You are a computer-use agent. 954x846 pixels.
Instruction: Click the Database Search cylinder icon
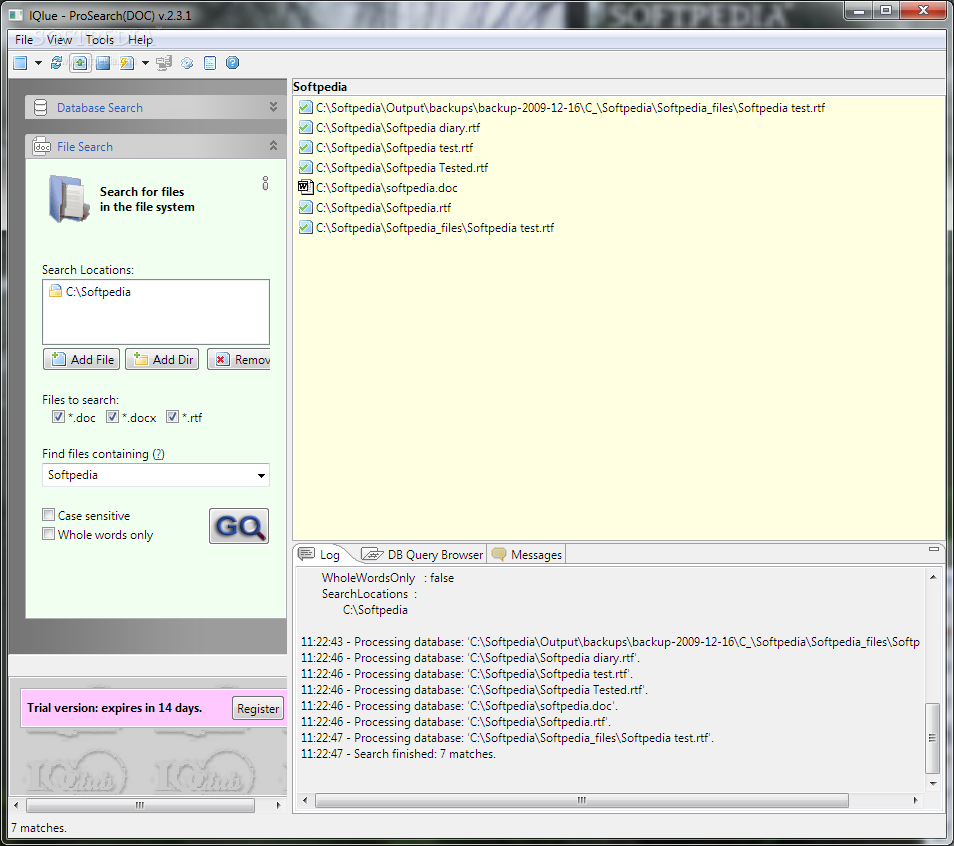(x=40, y=108)
